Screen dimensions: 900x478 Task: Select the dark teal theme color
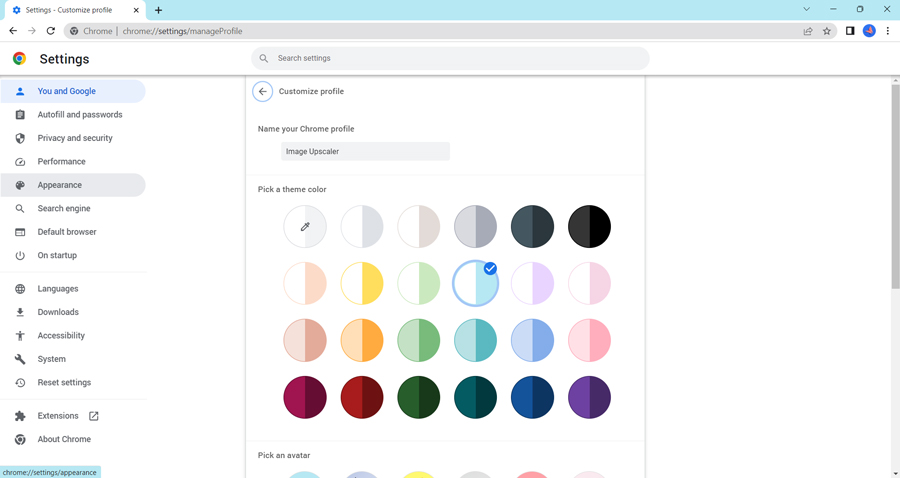coord(475,397)
